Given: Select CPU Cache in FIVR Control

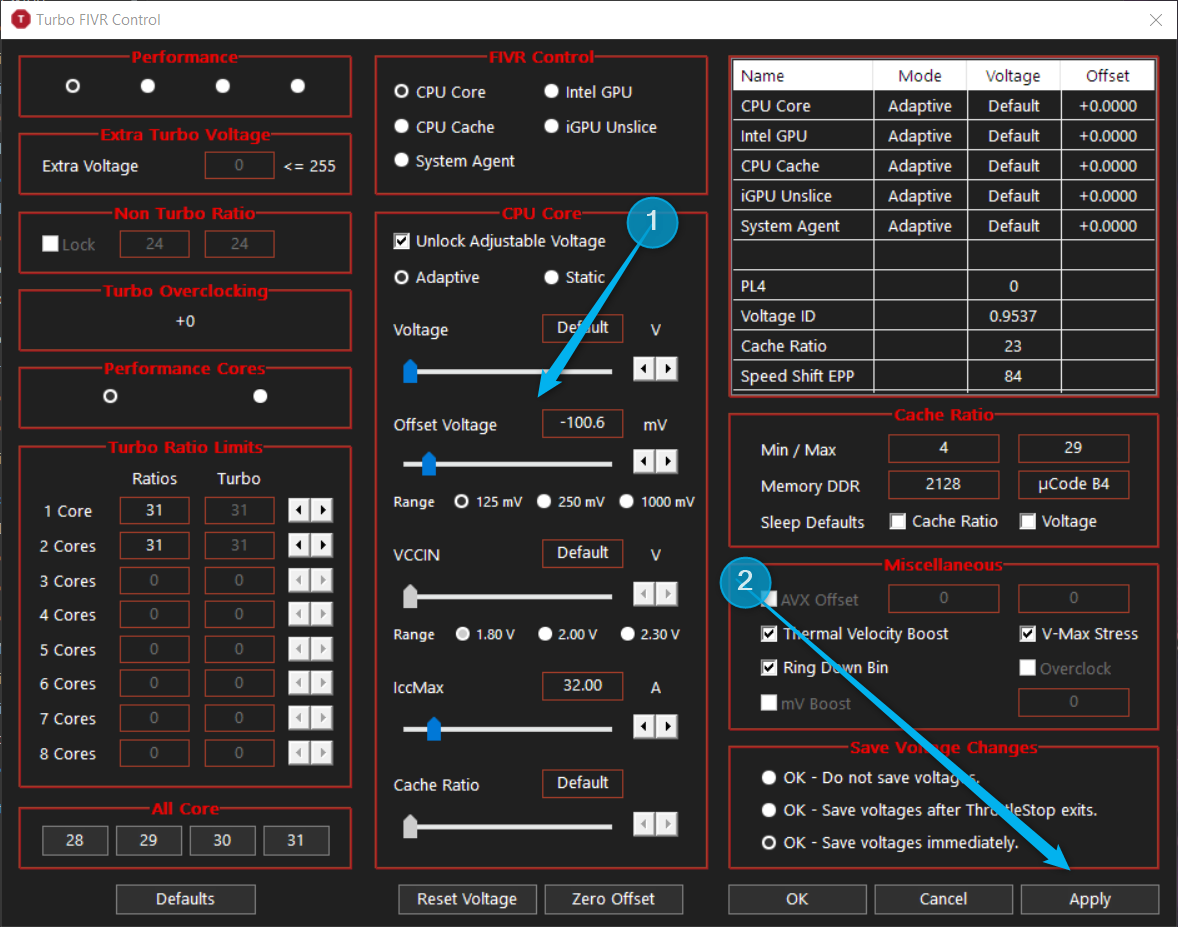Looking at the screenshot, I should [x=401, y=127].
